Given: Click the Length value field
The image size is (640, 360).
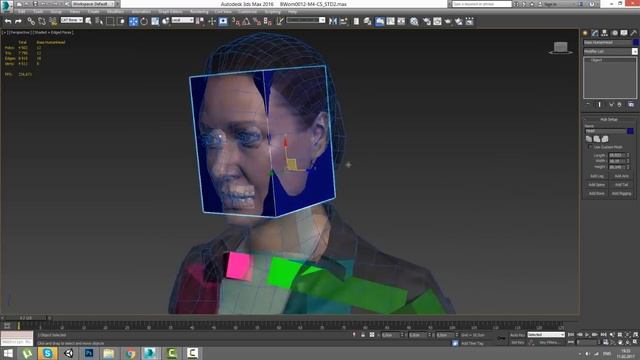Looking at the screenshot, I should 616,155.
